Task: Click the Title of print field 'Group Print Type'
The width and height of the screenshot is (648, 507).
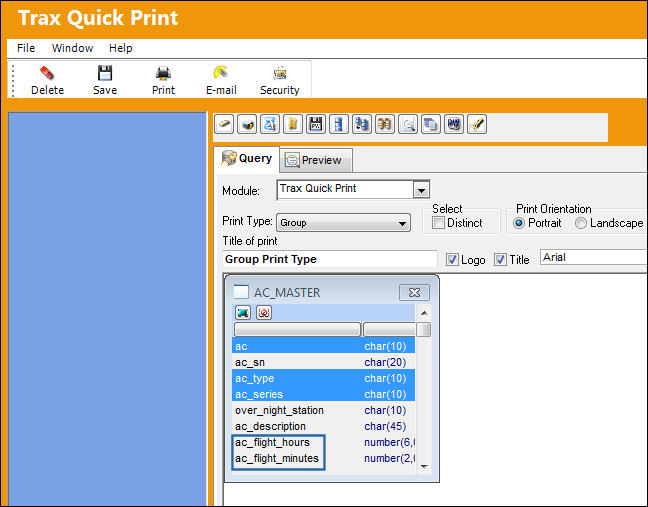Action: pyautogui.click(x=329, y=259)
